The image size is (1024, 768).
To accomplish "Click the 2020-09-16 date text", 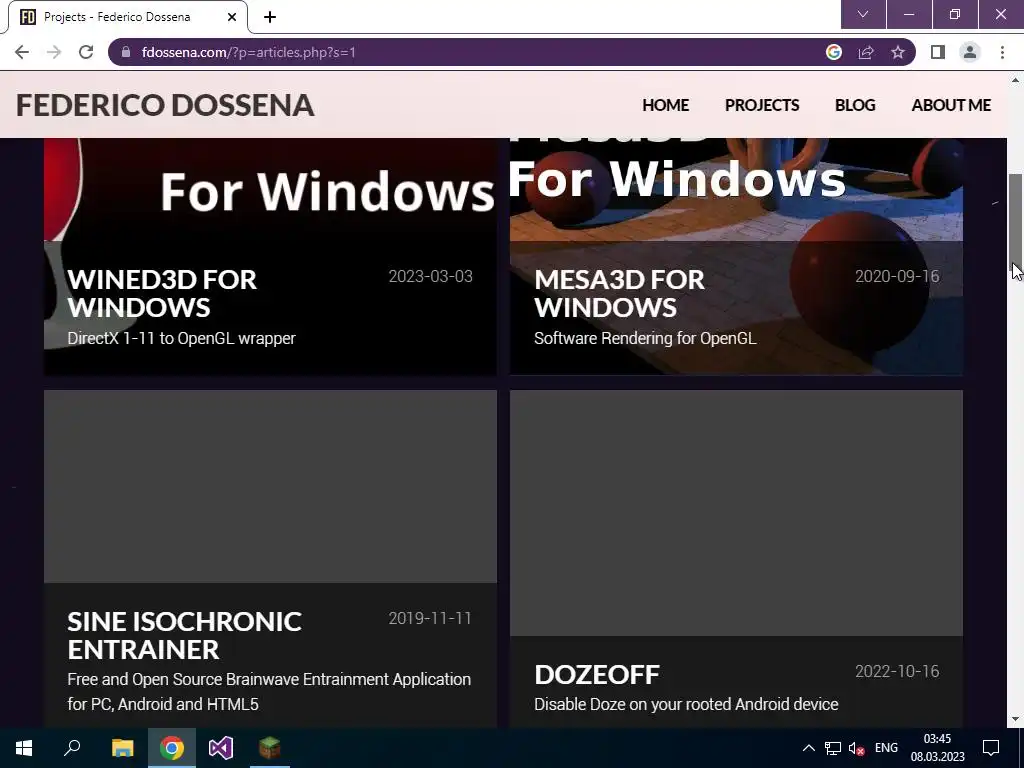I will coord(897,276).
